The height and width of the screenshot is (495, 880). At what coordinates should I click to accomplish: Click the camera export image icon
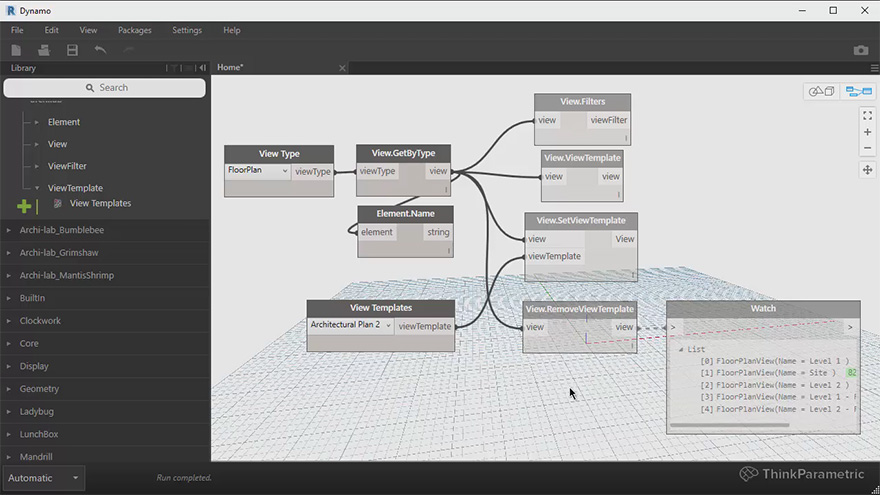(861, 51)
